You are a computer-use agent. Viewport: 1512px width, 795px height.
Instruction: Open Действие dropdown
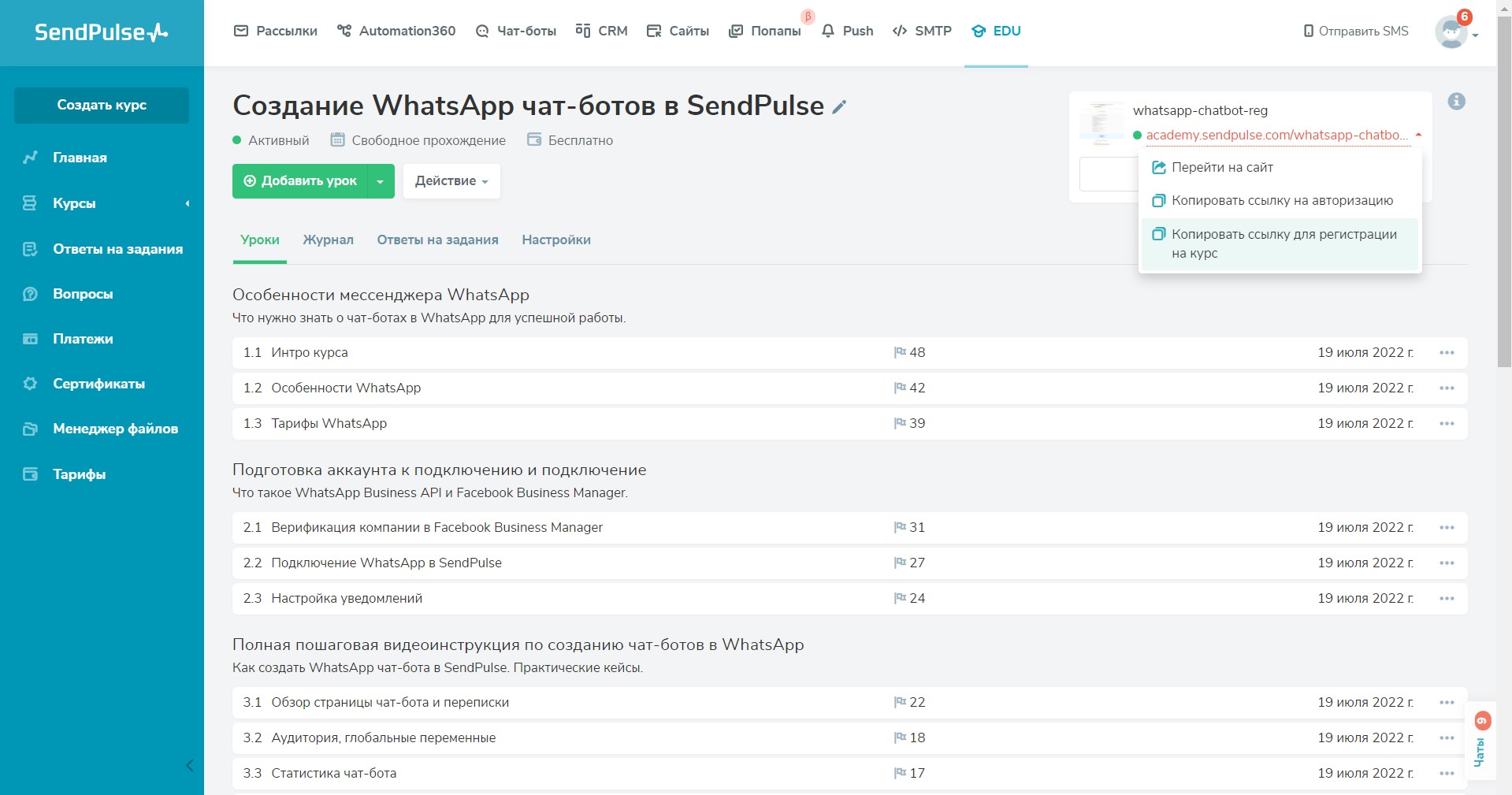click(451, 180)
